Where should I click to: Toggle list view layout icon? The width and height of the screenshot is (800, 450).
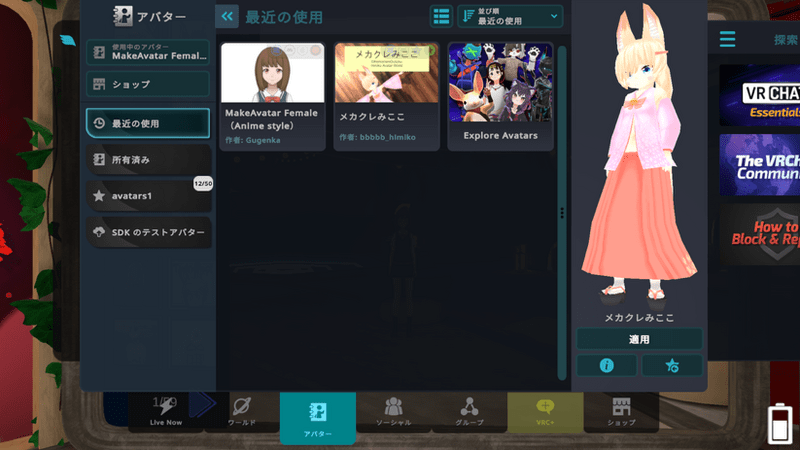[441, 16]
